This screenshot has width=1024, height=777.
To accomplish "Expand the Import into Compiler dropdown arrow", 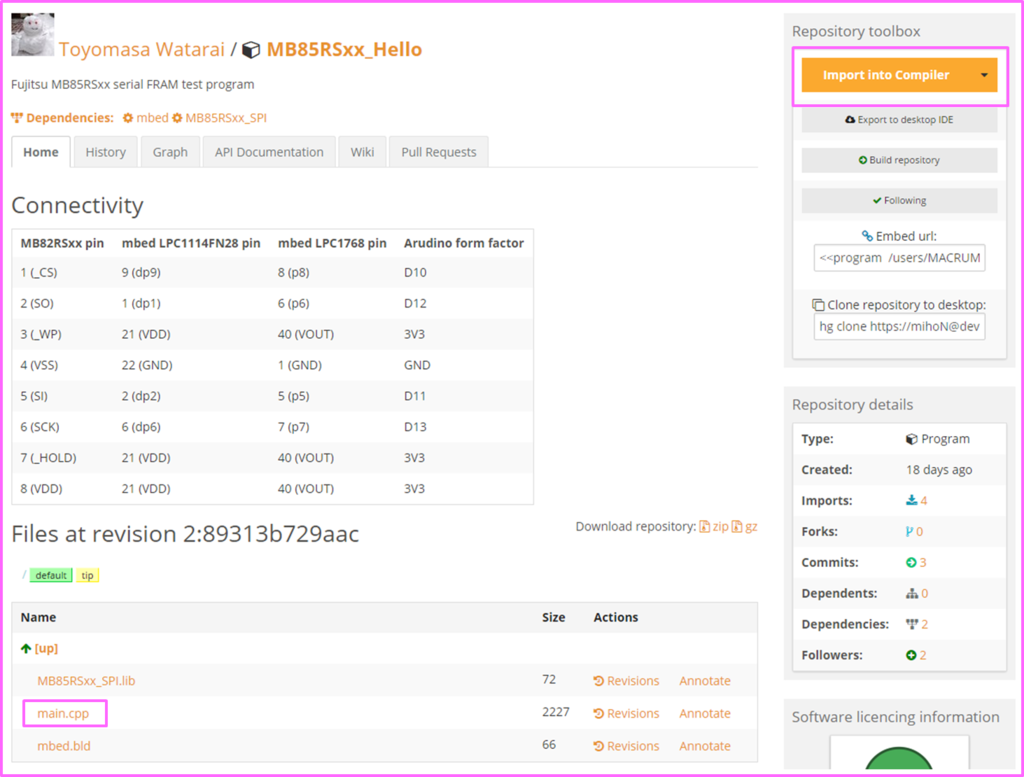I will [x=984, y=75].
